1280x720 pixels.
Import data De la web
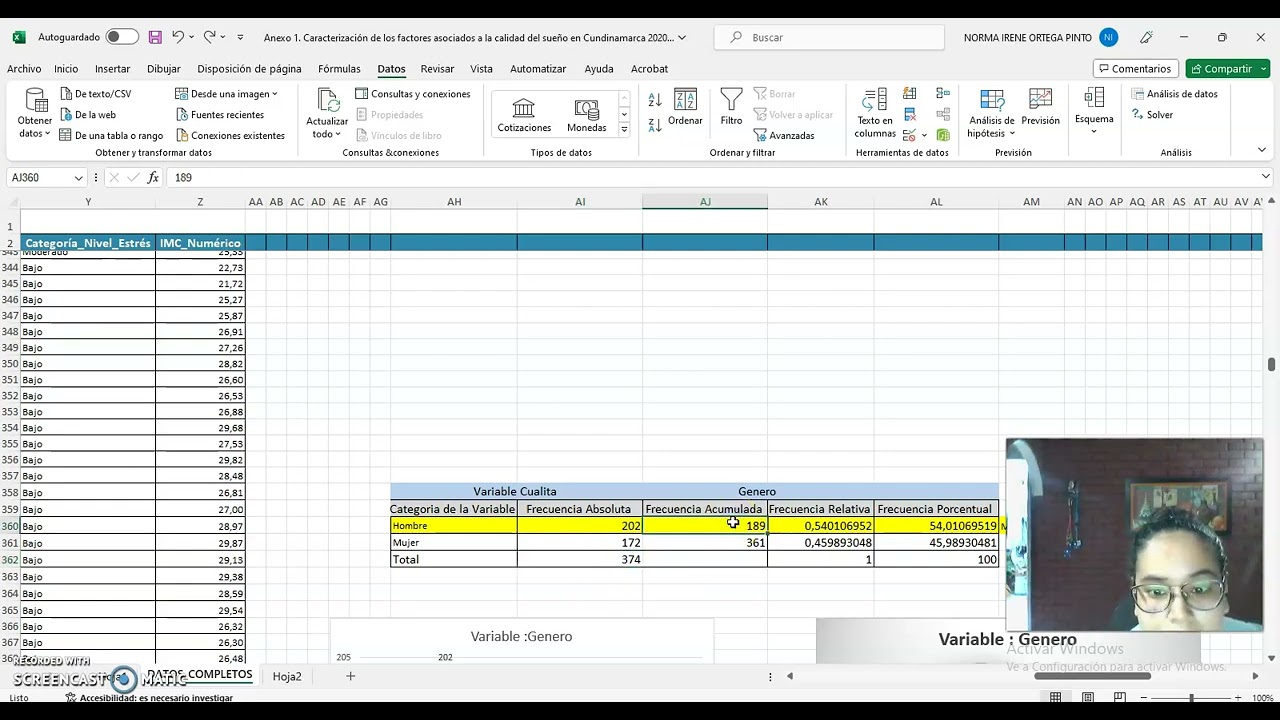(87, 115)
